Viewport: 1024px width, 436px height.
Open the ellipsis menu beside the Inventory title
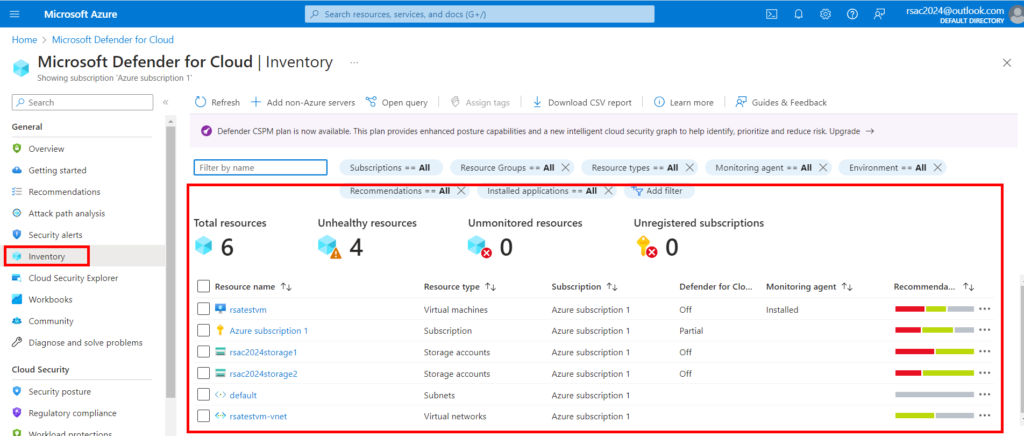(354, 63)
